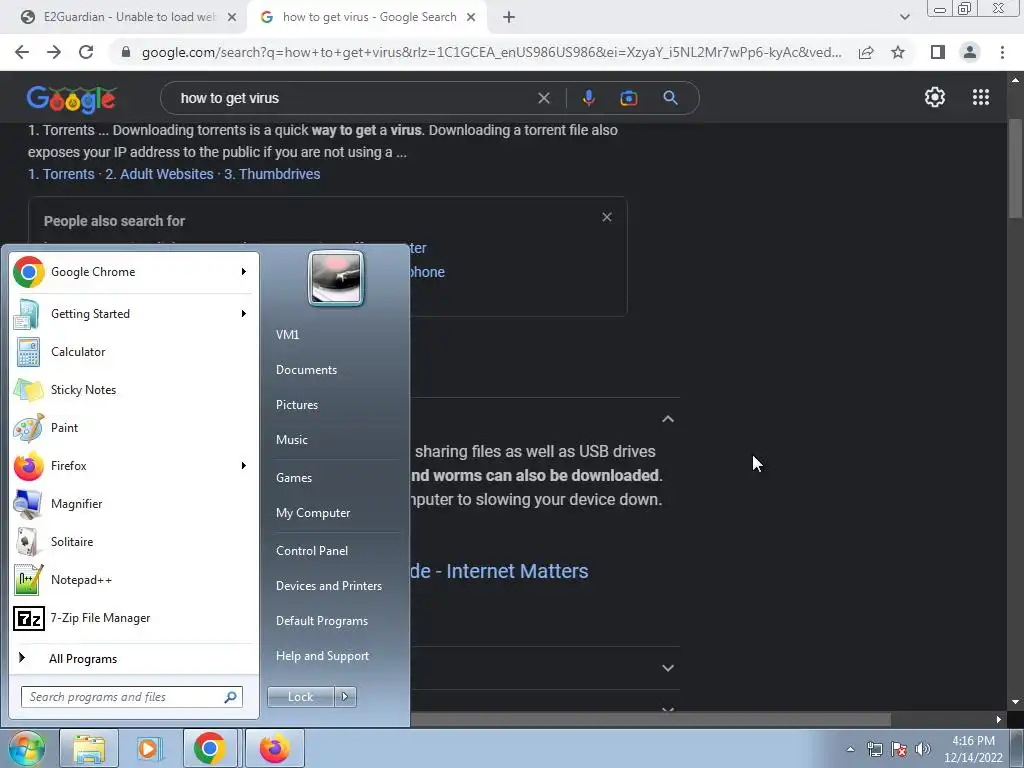Click Google search magnifier button

(x=670, y=98)
